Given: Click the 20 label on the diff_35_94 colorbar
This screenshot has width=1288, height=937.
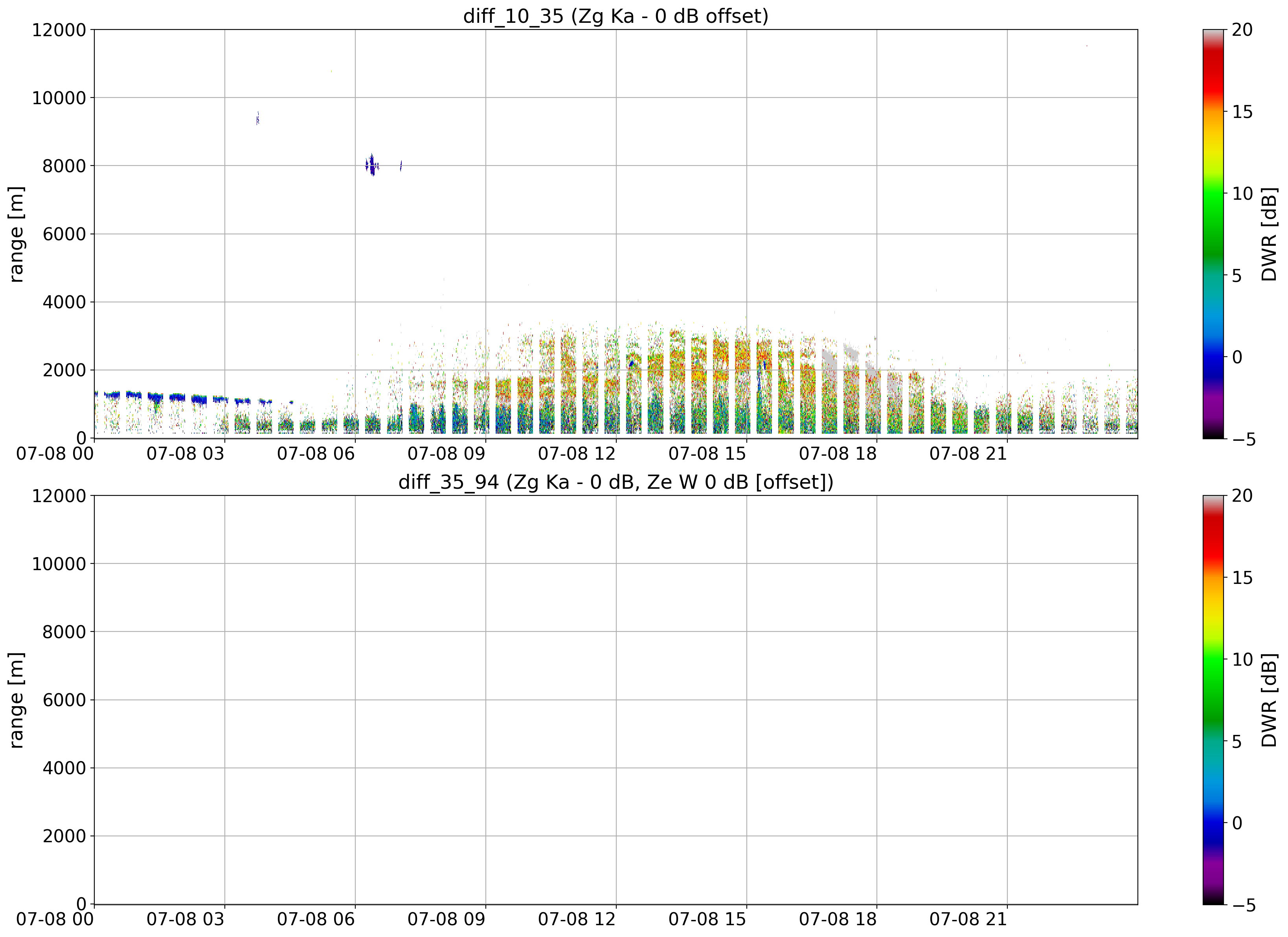Looking at the screenshot, I should coord(1242,496).
